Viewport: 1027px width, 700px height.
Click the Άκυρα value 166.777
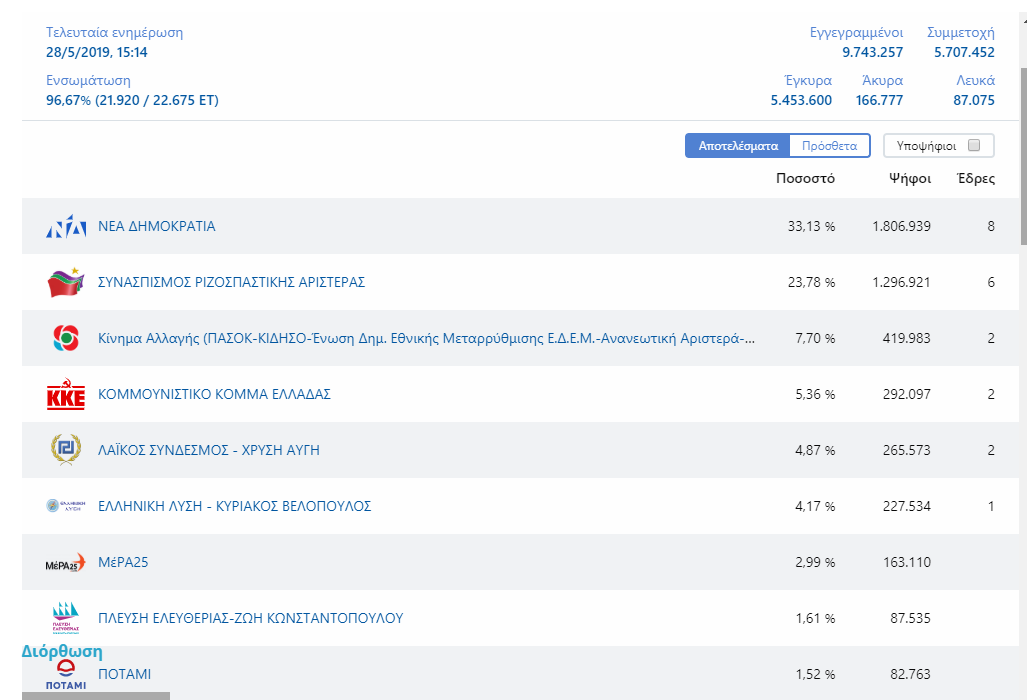click(879, 100)
